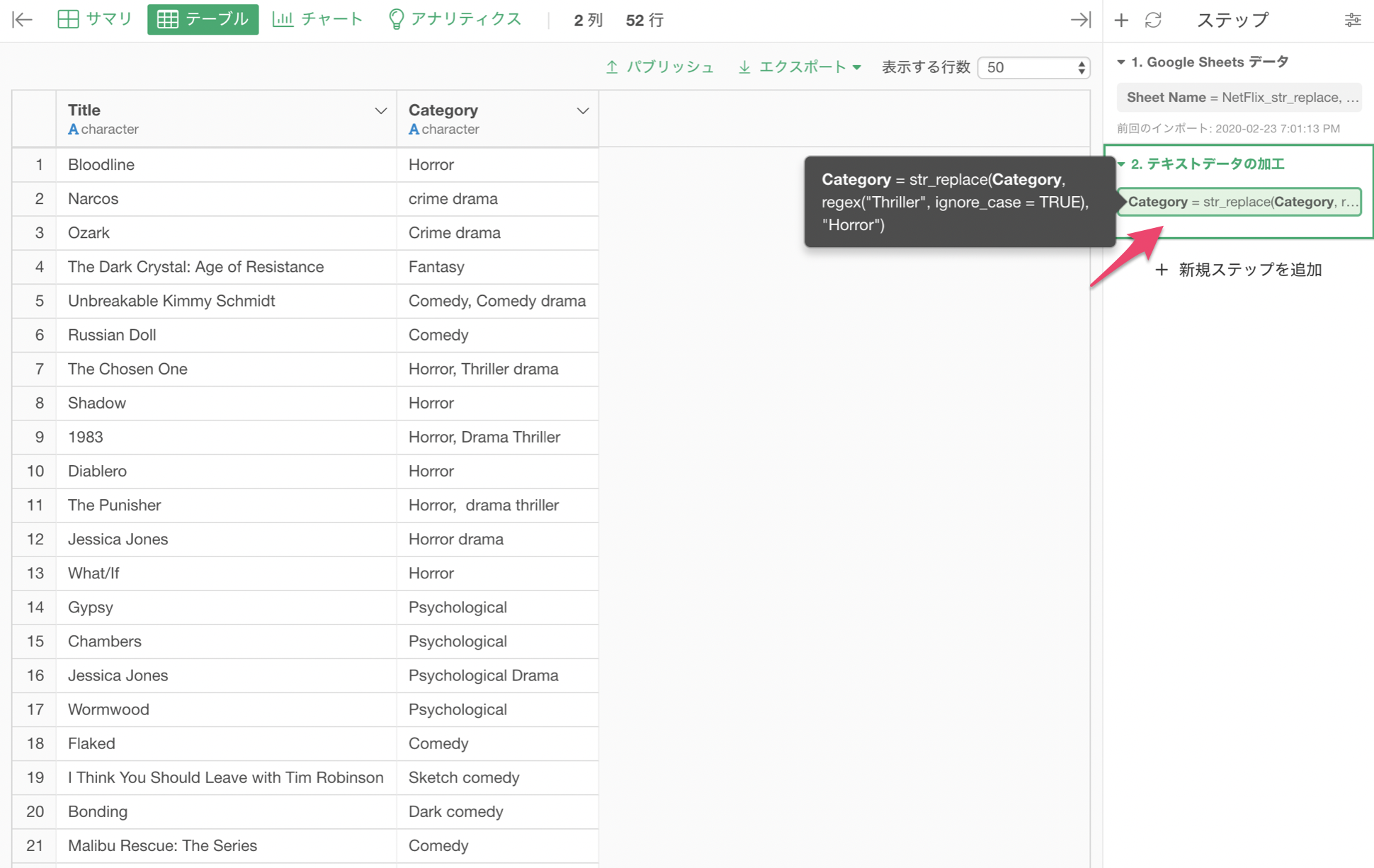Select the Category str_replace step
The image size is (1374, 868).
1239,202
